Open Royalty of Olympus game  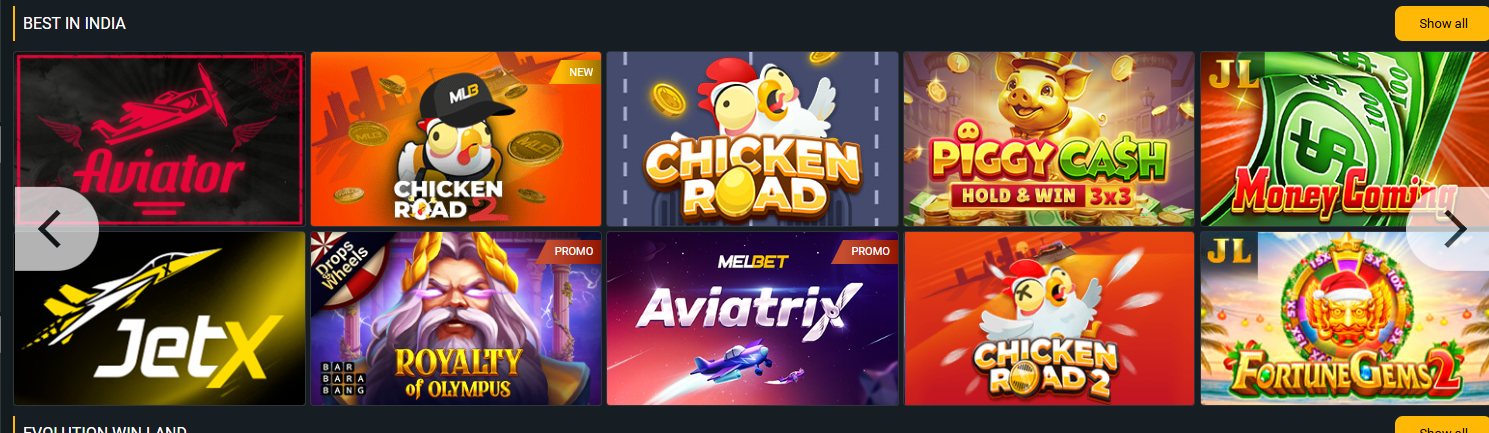tap(456, 318)
